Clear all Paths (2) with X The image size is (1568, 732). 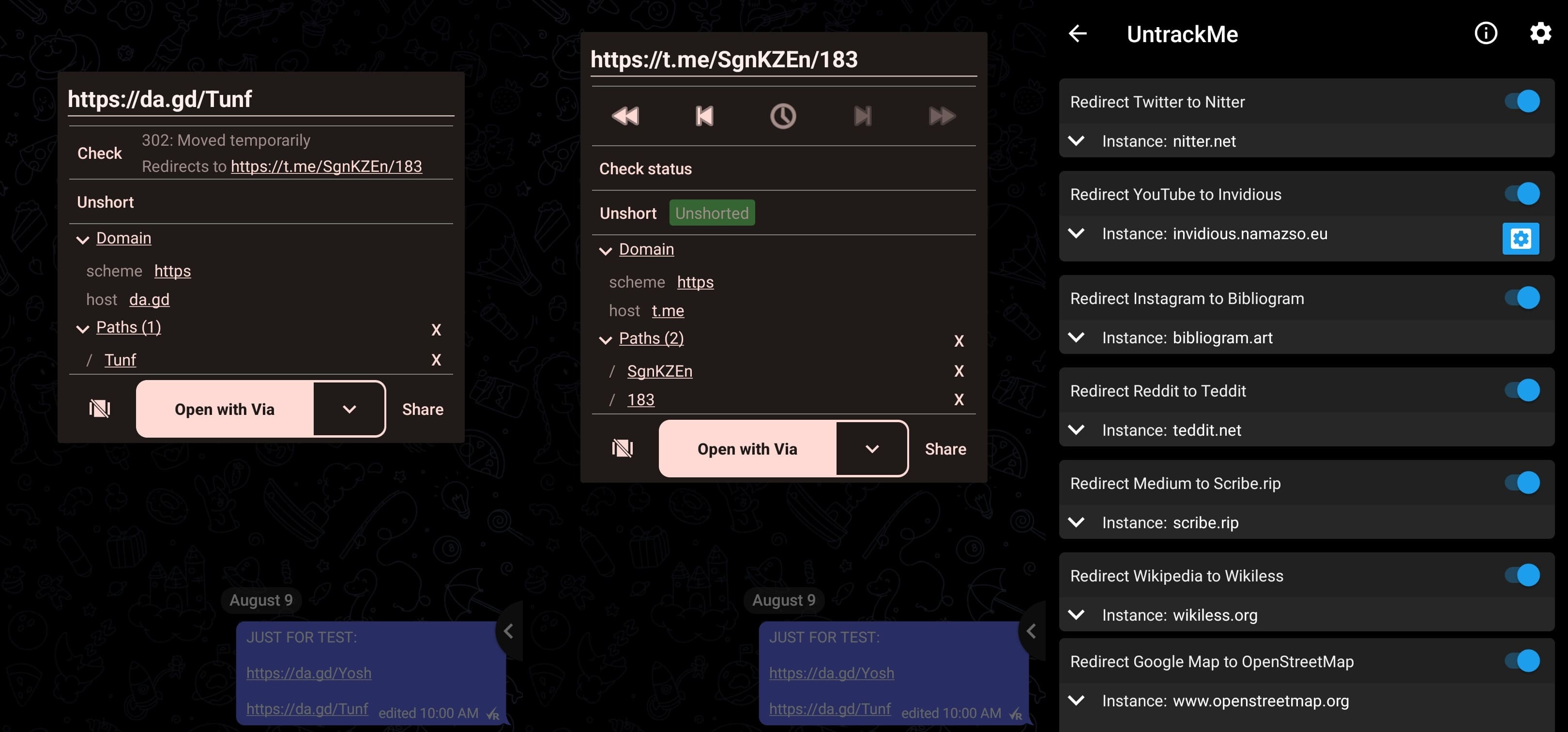pyautogui.click(x=959, y=341)
